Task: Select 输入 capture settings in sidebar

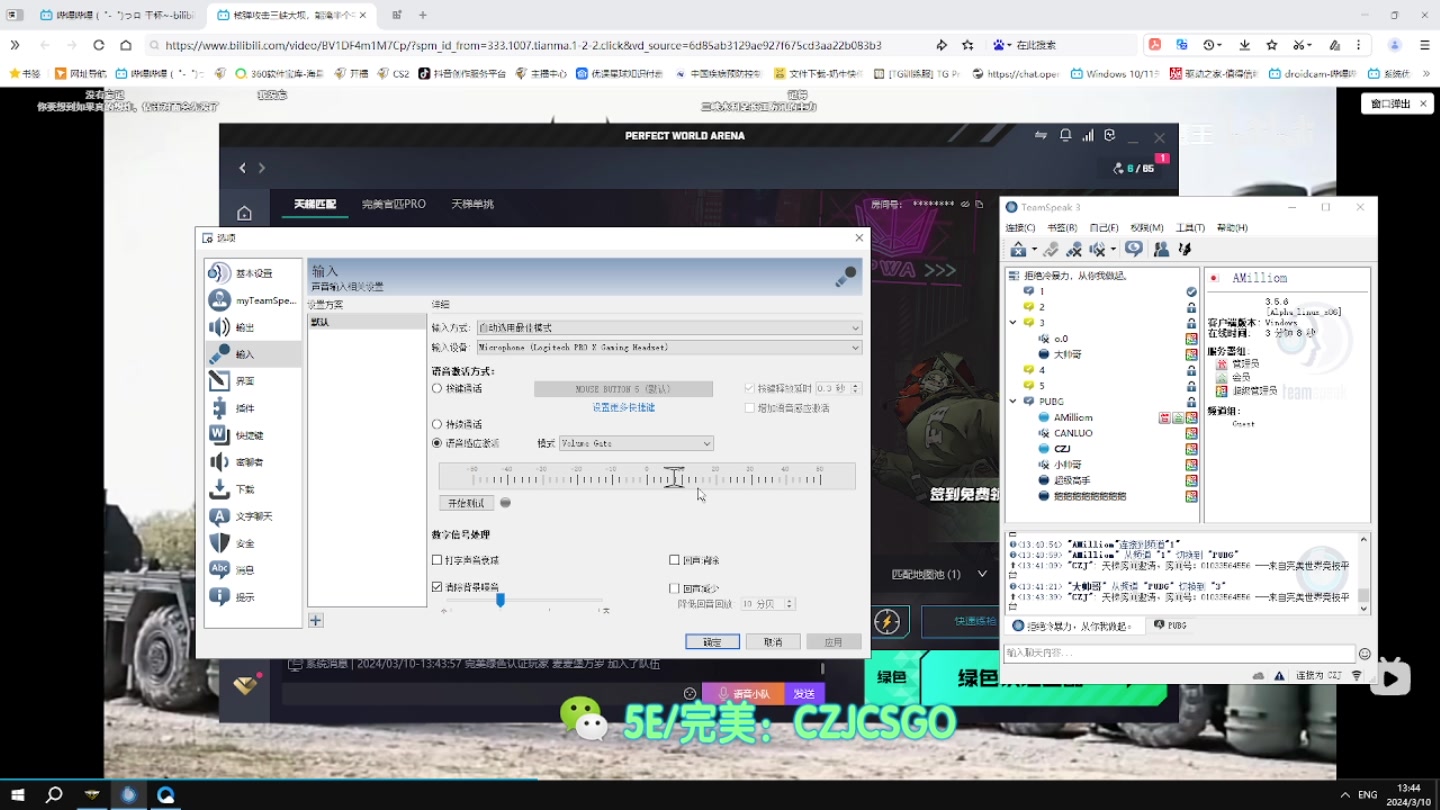Action: (x=253, y=354)
